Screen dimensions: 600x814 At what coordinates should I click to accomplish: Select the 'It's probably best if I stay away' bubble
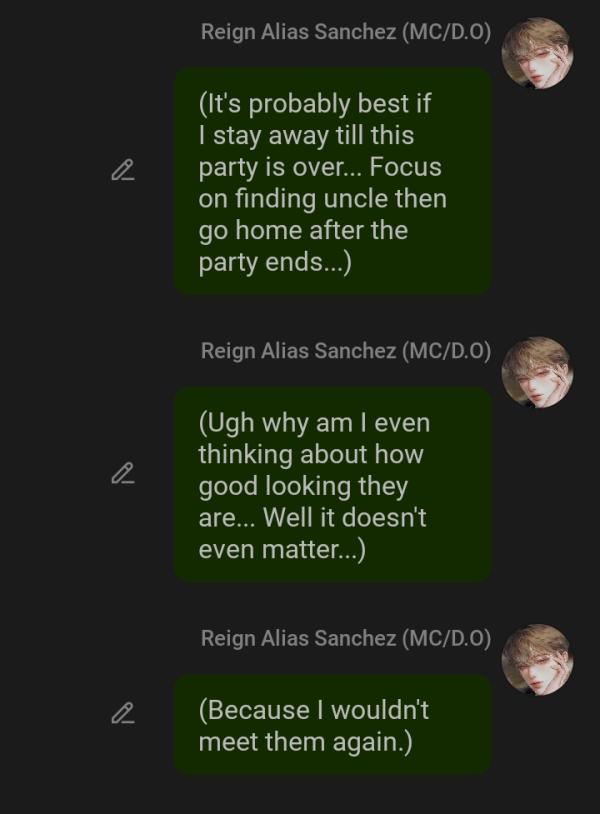pyautogui.click(x=332, y=181)
